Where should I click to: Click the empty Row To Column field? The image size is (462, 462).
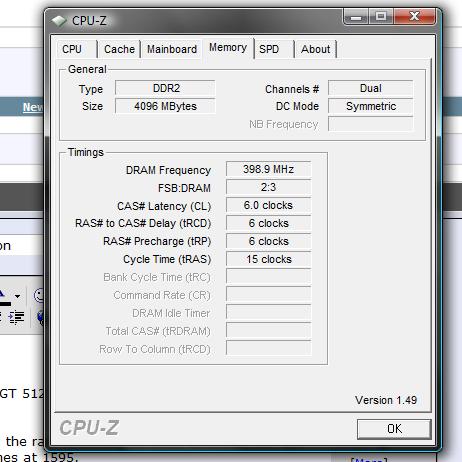click(269, 349)
